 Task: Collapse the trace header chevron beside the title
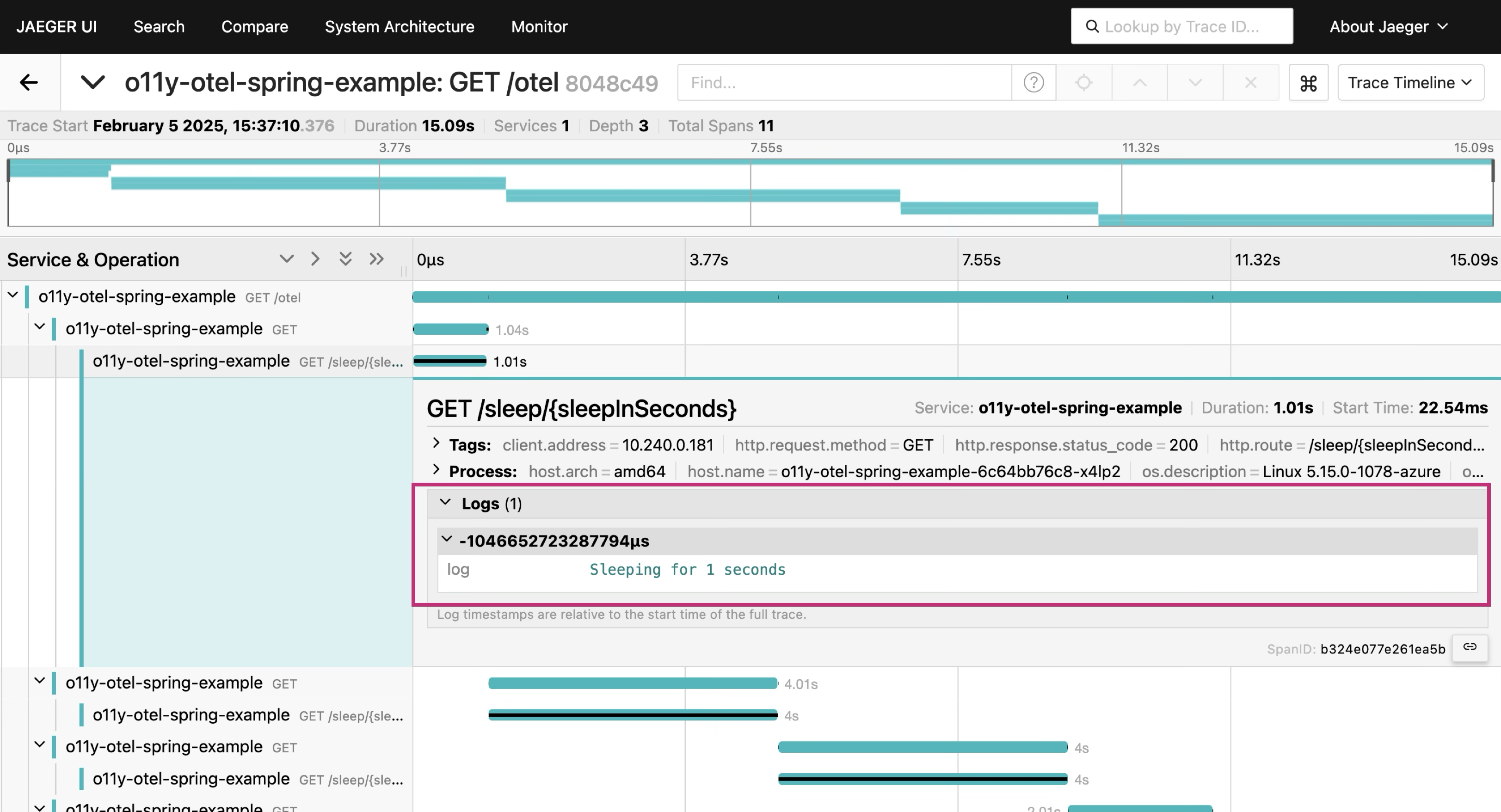pos(92,82)
